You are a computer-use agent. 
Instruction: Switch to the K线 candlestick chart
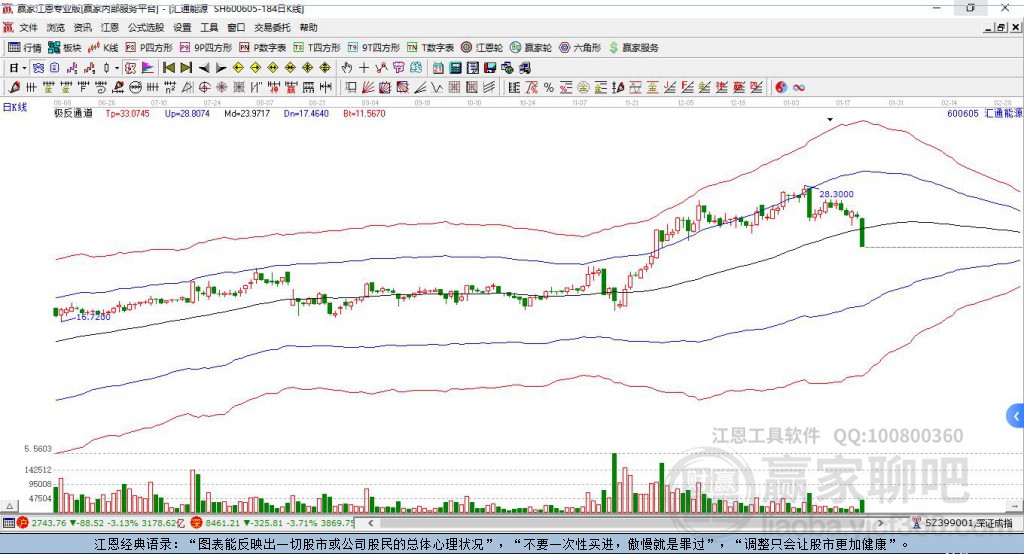tap(103, 48)
